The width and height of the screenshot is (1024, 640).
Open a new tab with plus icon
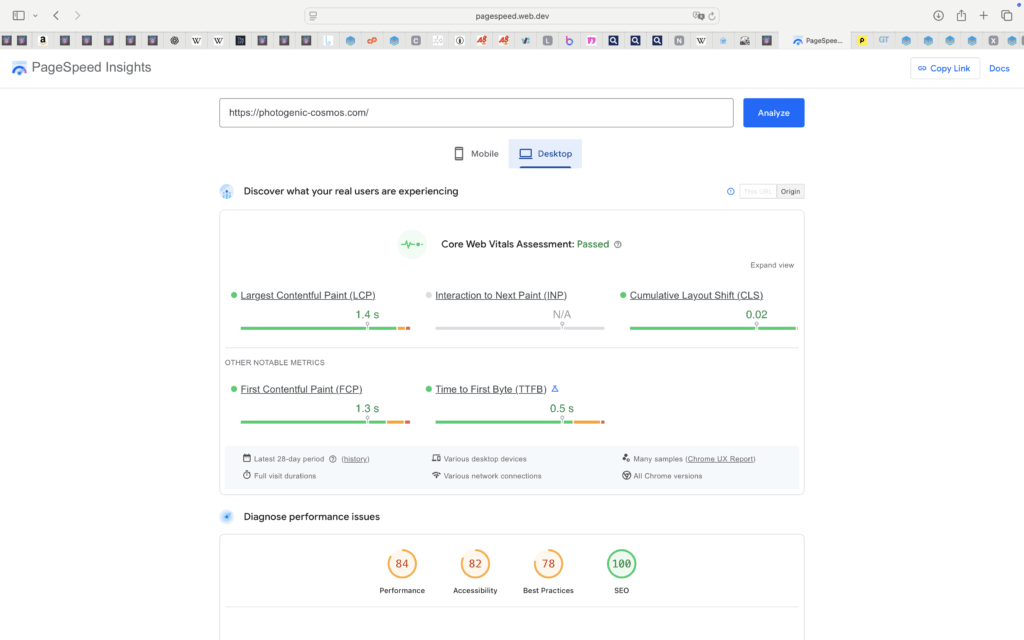(984, 15)
